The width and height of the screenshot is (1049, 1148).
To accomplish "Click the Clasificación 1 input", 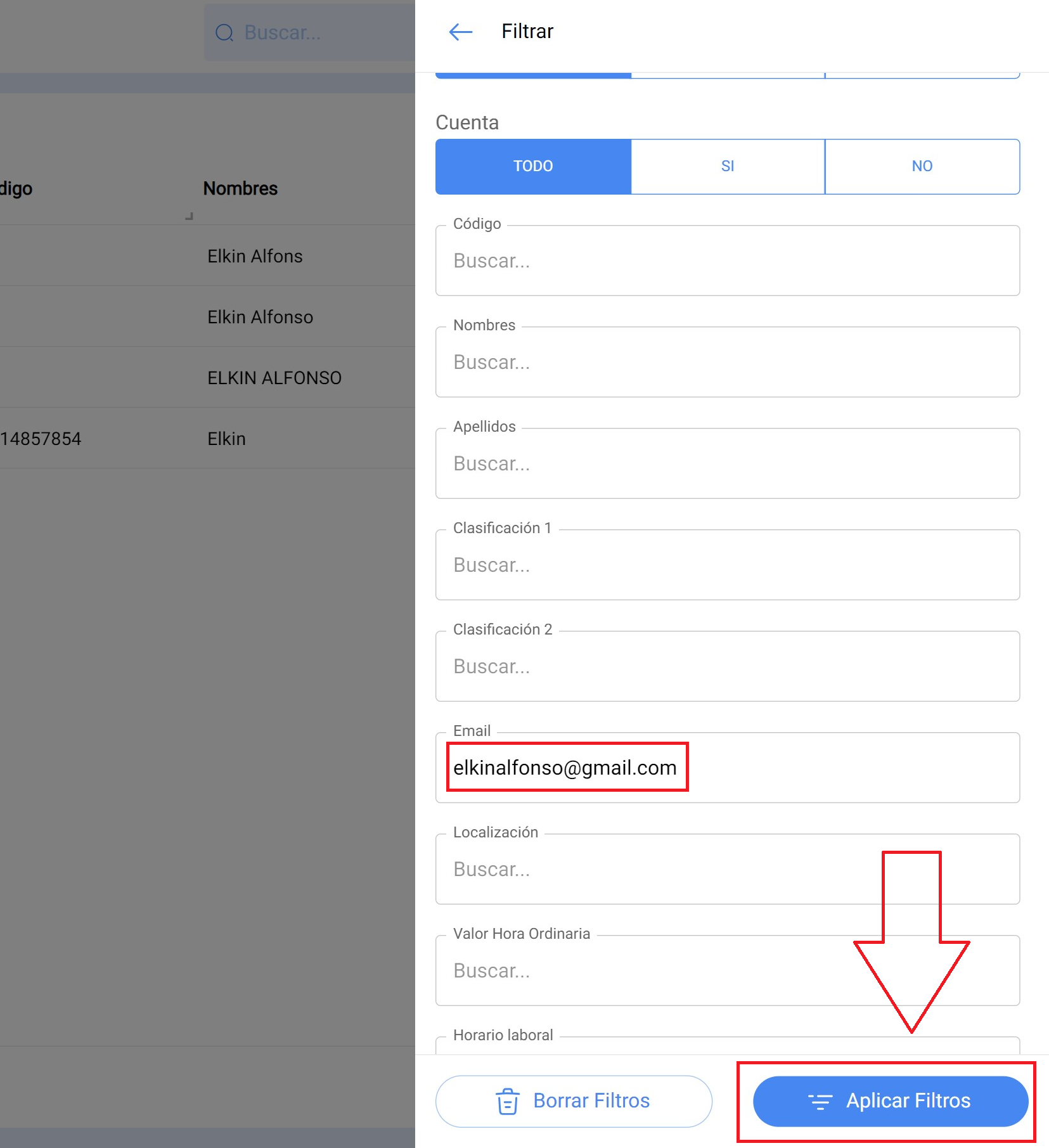I will 727,565.
